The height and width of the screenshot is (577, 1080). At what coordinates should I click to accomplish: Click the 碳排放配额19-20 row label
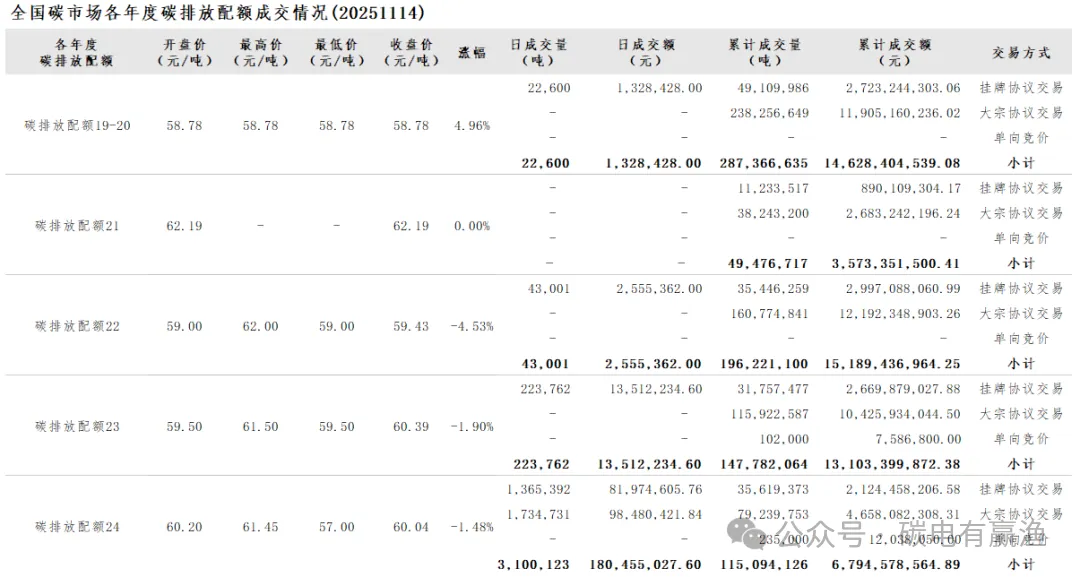tap(77, 126)
